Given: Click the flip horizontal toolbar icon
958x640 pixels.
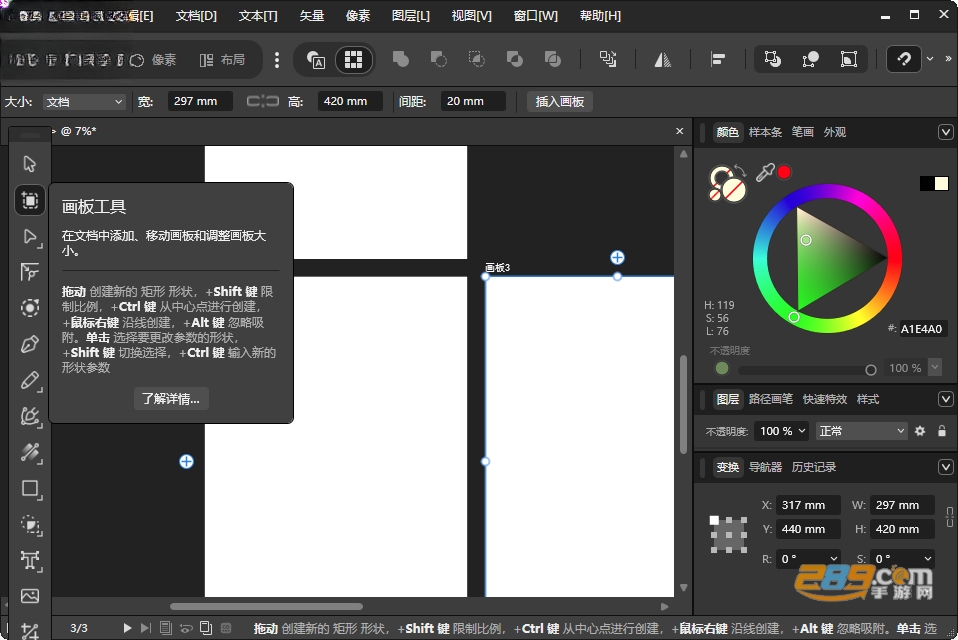Looking at the screenshot, I should click(663, 59).
